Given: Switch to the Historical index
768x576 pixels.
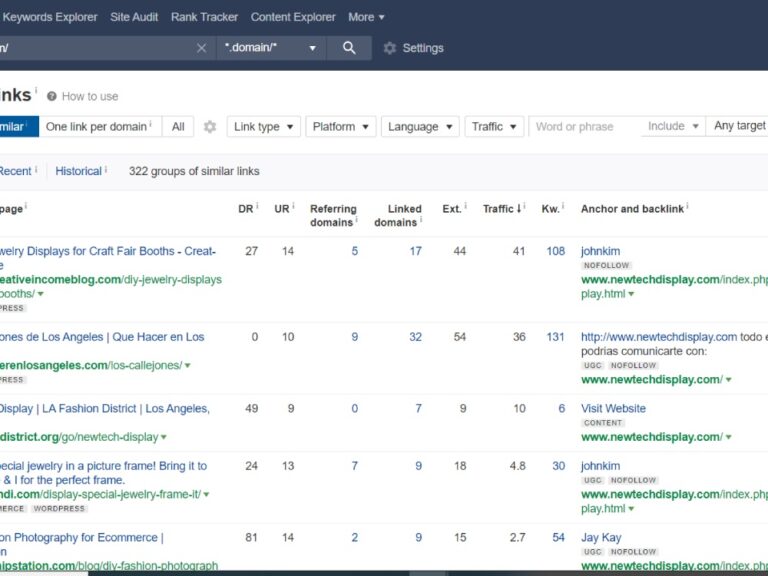Looking at the screenshot, I should tap(78, 171).
